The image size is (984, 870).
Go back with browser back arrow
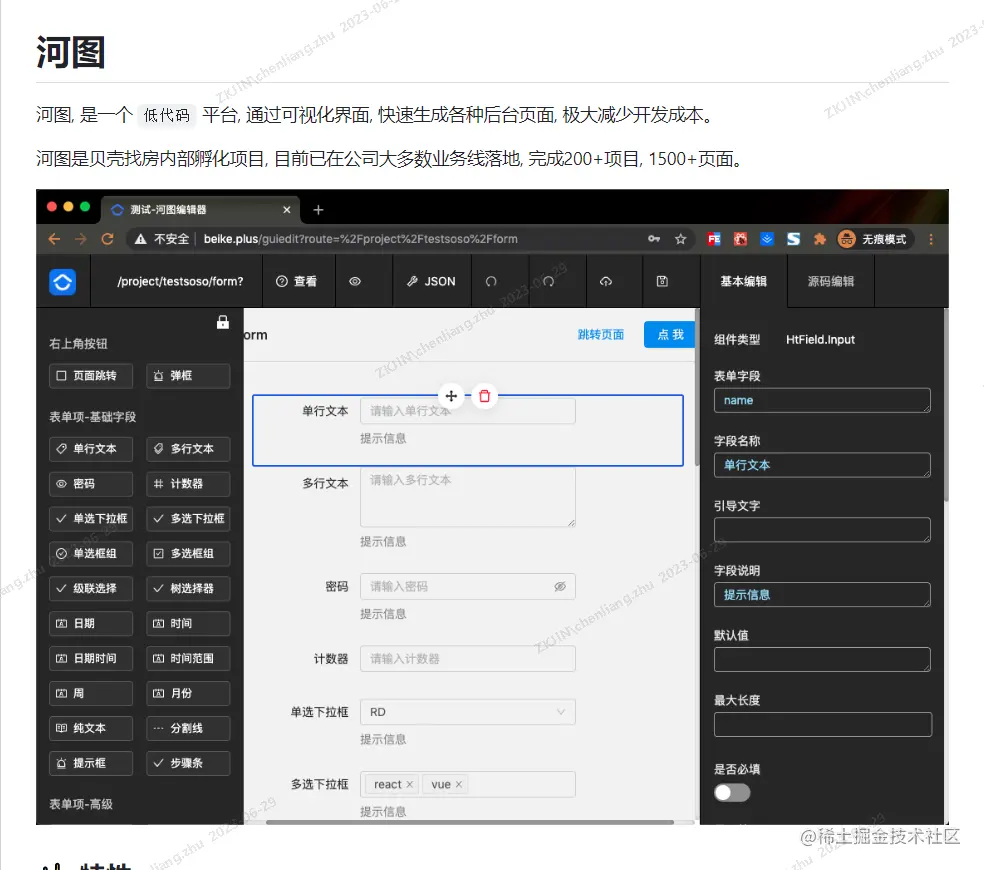(55, 239)
